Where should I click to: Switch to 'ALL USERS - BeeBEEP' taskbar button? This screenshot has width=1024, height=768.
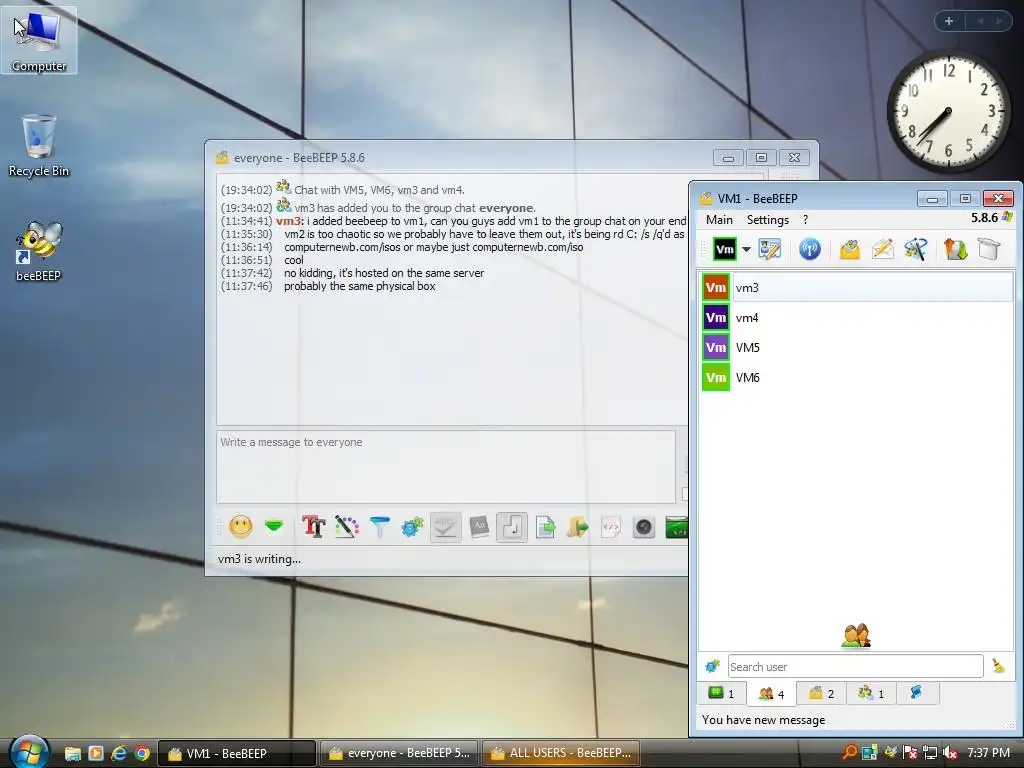pyautogui.click(x=561, y=753)
